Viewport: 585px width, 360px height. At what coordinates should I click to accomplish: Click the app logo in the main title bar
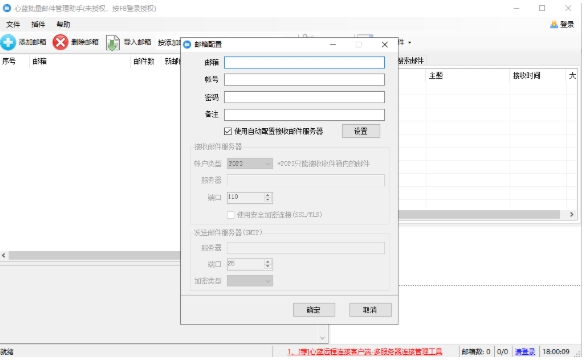7,8
